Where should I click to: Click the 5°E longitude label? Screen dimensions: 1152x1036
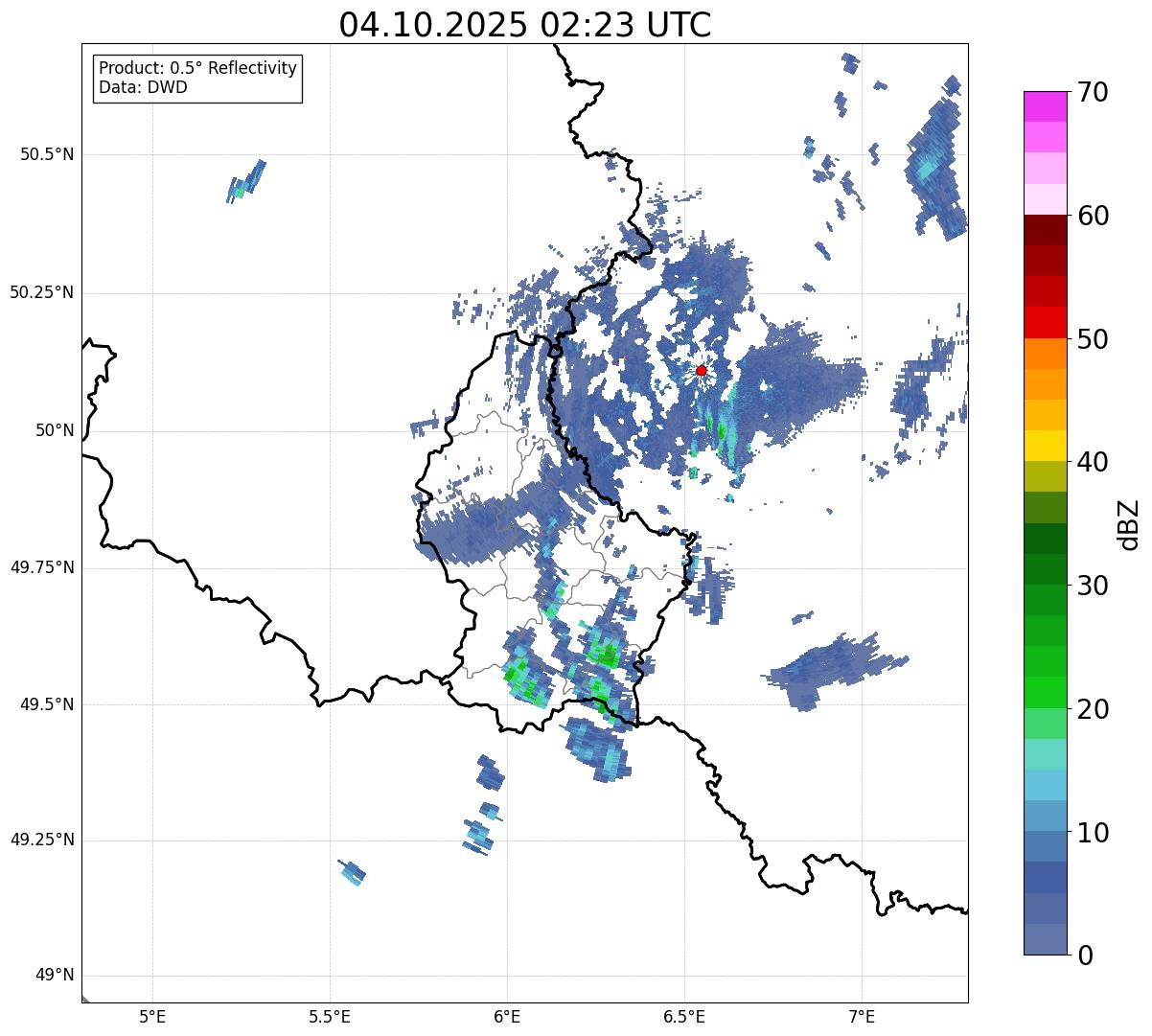[x=152, y=1018]
